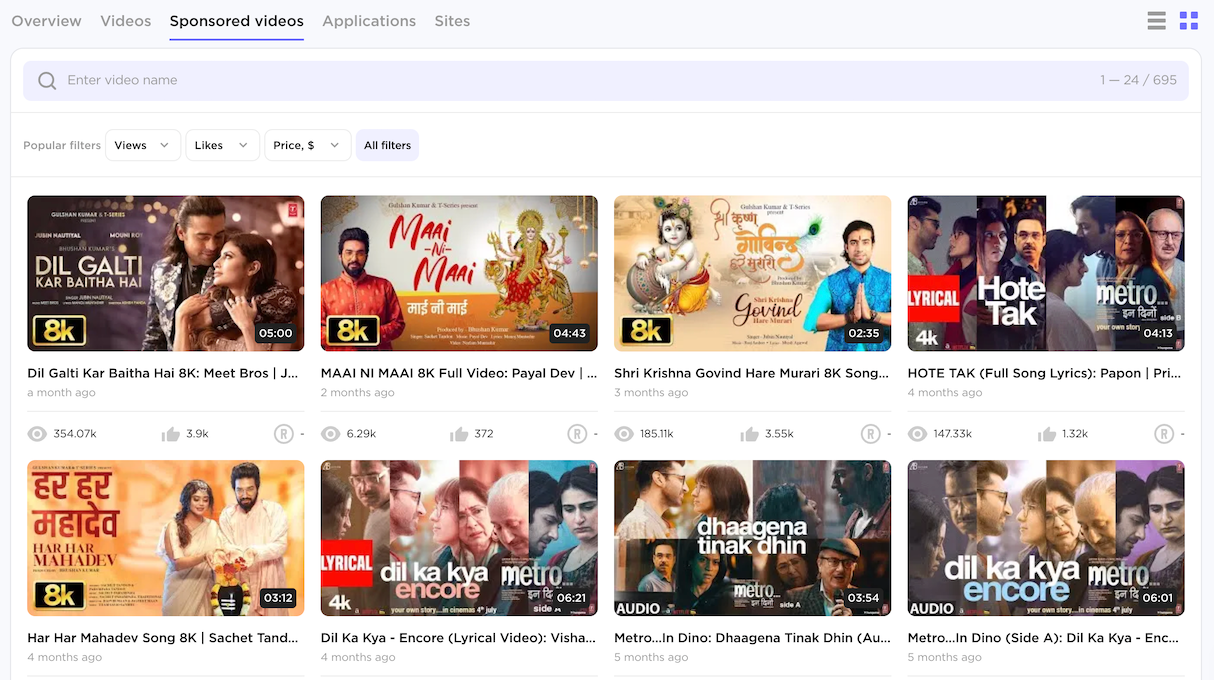Switch to grid view layout icon
The image size is (1214, 680).
point(1188,21)
